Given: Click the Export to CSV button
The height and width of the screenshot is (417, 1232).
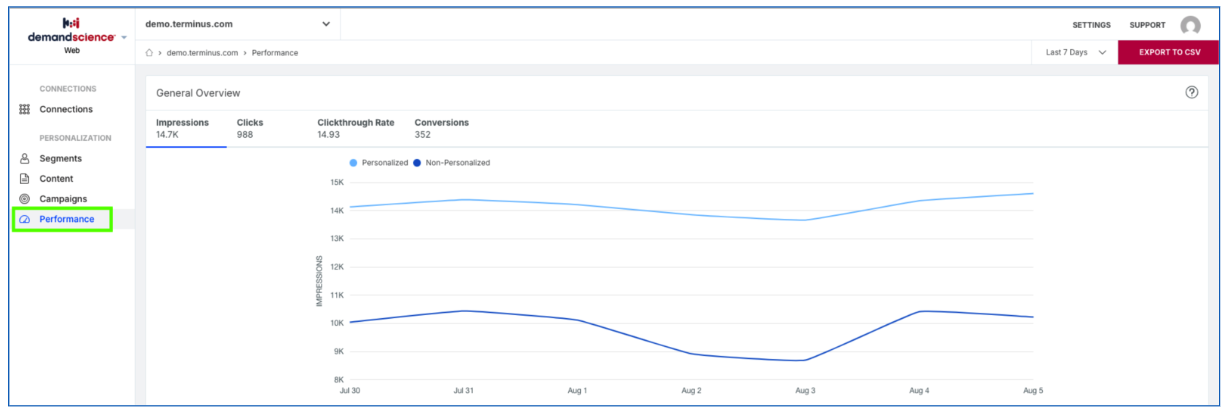Looking at the screenshot, I should tap(1170, 53).
